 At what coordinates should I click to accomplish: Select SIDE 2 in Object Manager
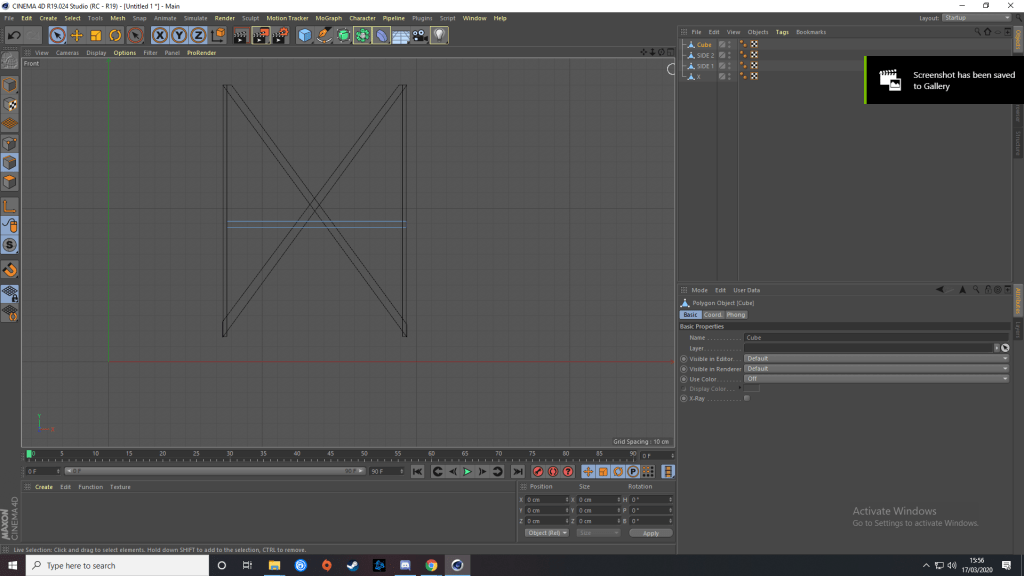pyautogui.click(x=705, y=55)
